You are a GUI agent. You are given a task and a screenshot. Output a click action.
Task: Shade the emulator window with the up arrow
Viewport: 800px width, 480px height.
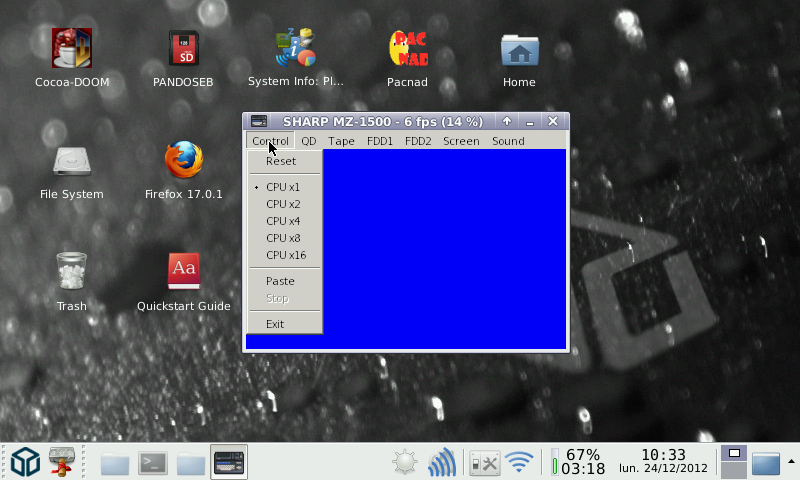pyautogui.click(x=507, y=121)
